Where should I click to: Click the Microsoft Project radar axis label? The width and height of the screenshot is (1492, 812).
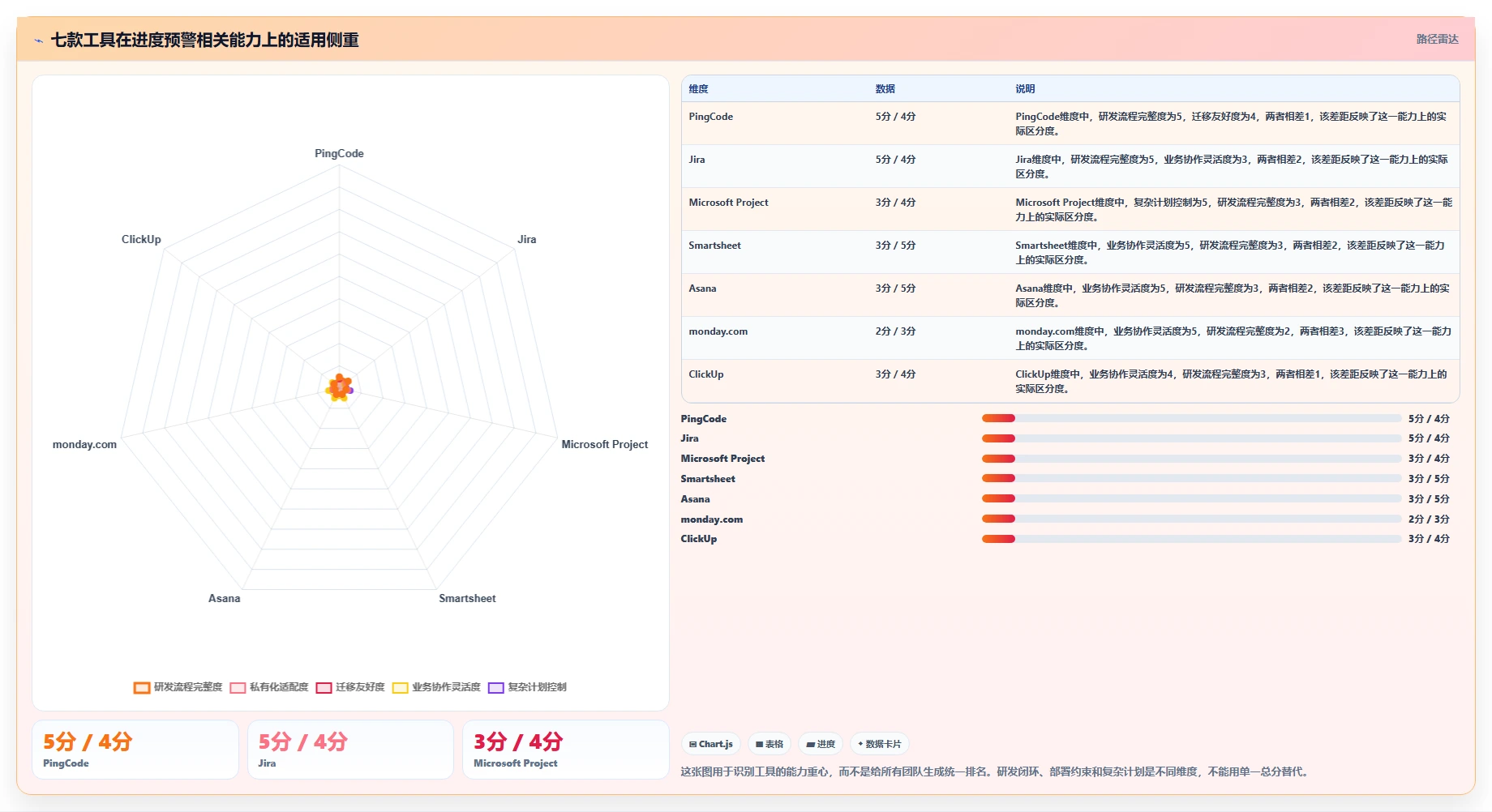(605, 444)
